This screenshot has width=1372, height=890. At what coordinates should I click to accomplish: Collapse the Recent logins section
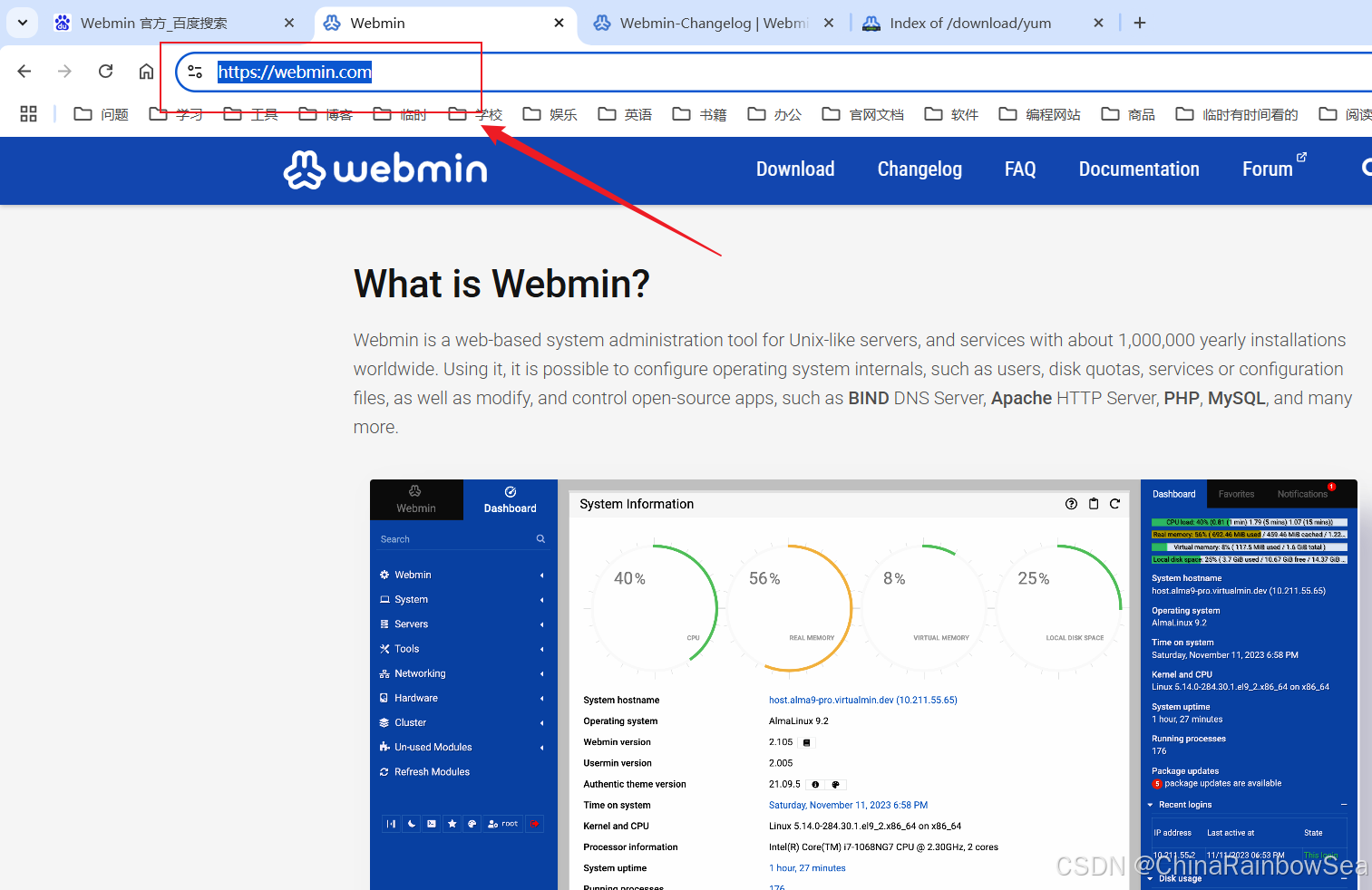1344,804
